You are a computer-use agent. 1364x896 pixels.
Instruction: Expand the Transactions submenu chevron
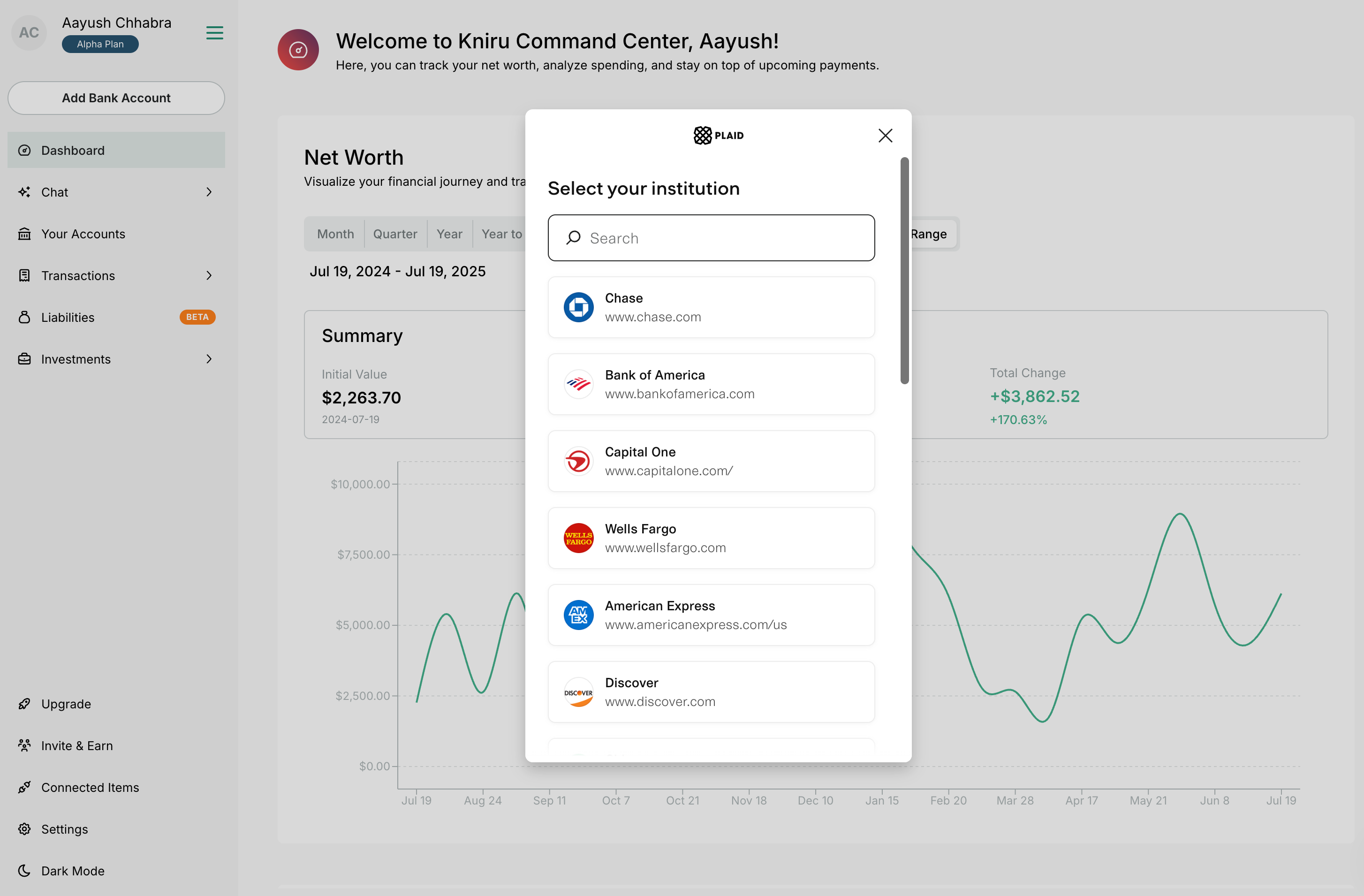[x=209, y=276]
